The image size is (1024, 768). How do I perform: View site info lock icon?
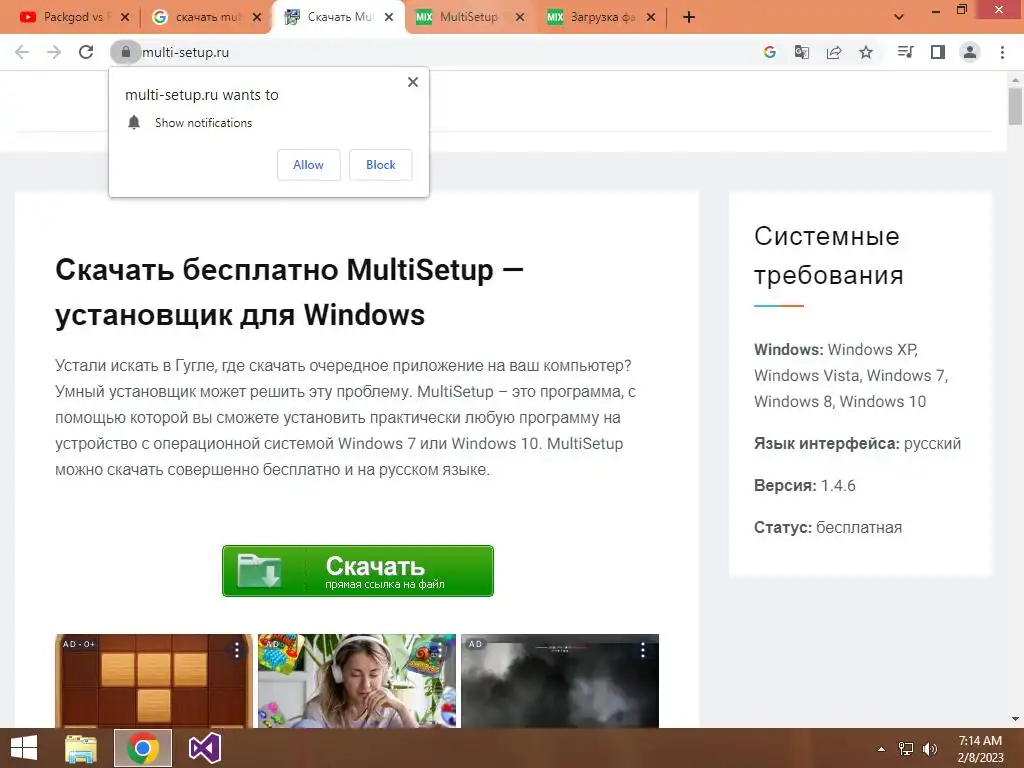tap(125, 52)
